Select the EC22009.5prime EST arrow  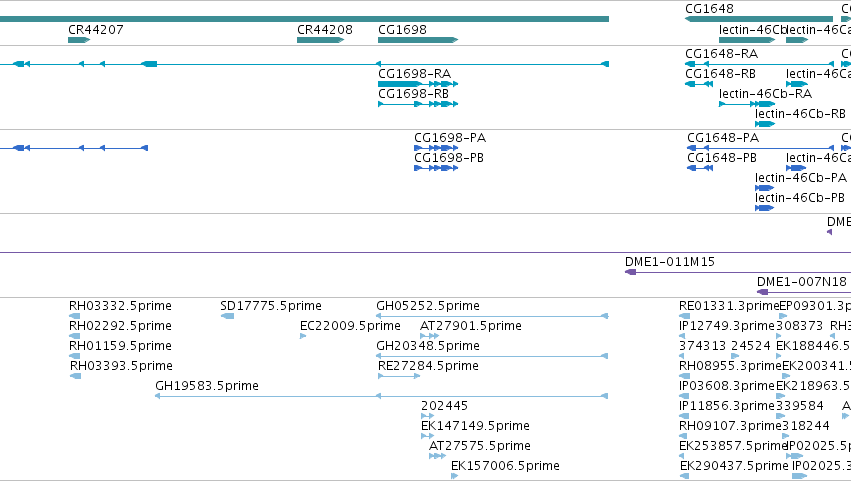click(x=303, y=336)
